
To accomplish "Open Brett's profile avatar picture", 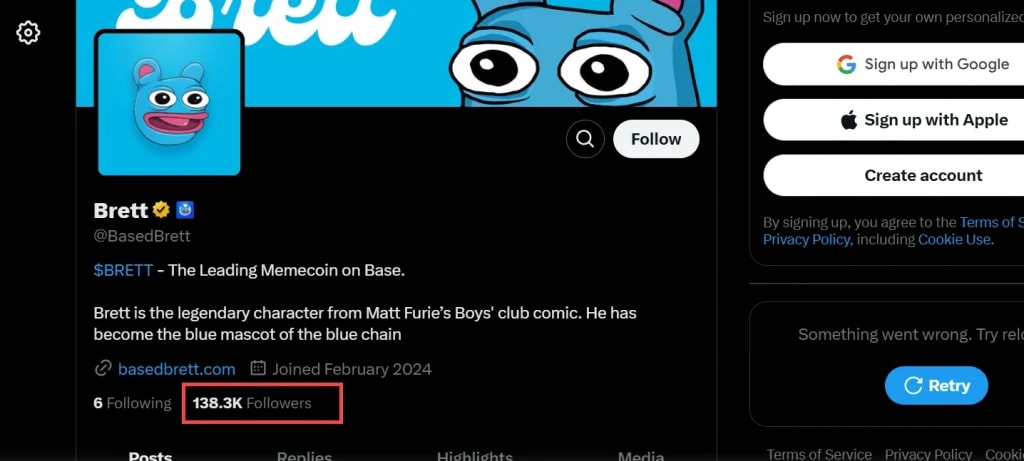I will 169,104.
